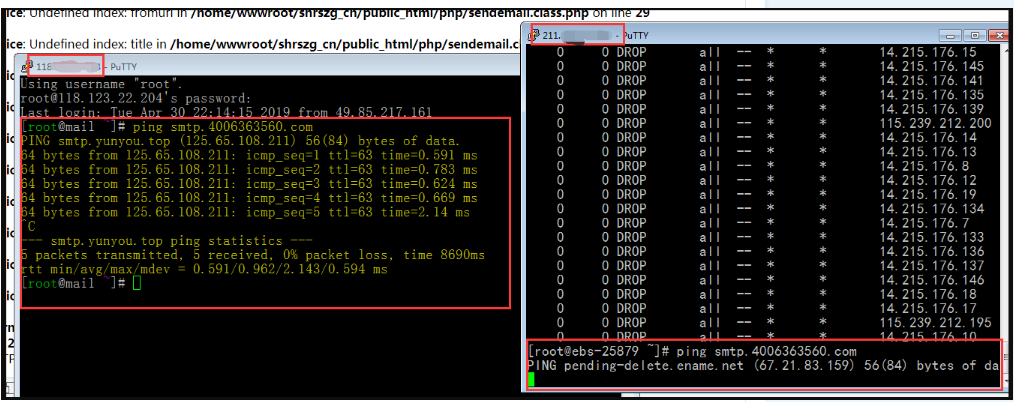Maximize the right PuTTY window

pyautogui.click(x=975, y=36)
